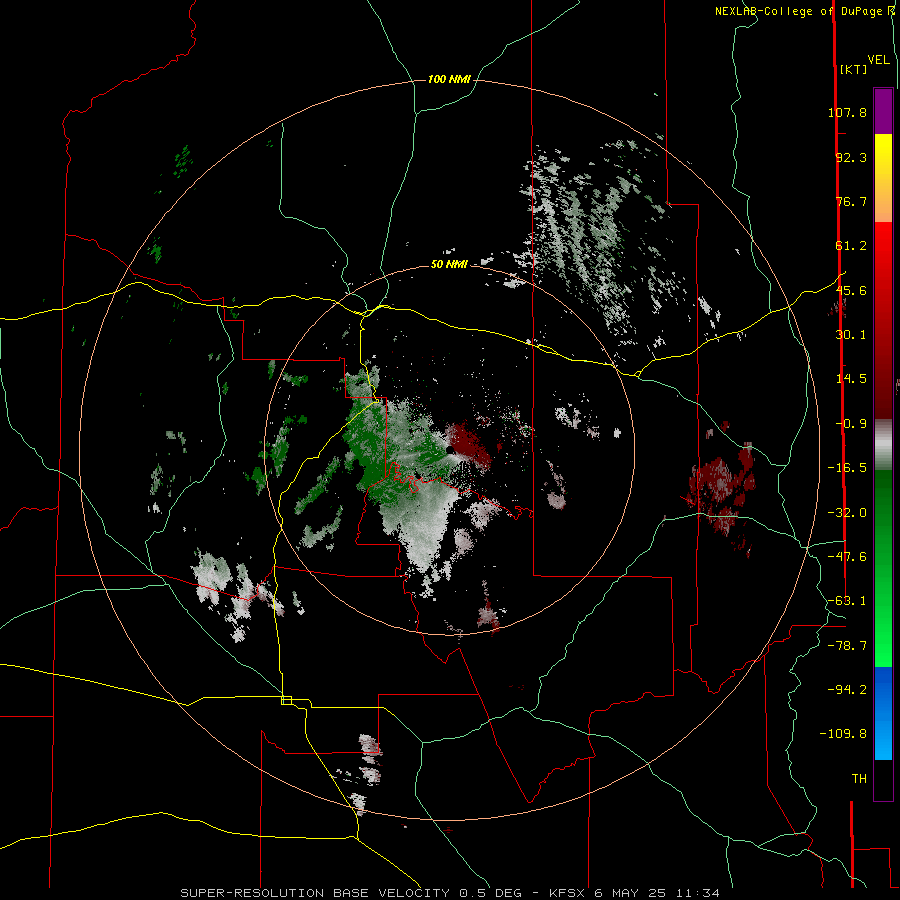
Task: Click the "KFSX" station ID in caption
Action: (568, 893)
